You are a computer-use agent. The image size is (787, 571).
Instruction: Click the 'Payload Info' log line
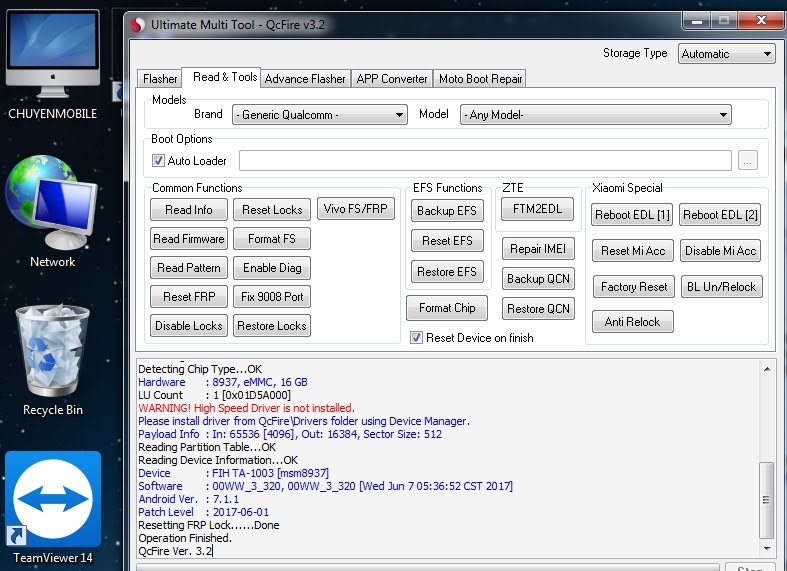[x=290, y=434]
